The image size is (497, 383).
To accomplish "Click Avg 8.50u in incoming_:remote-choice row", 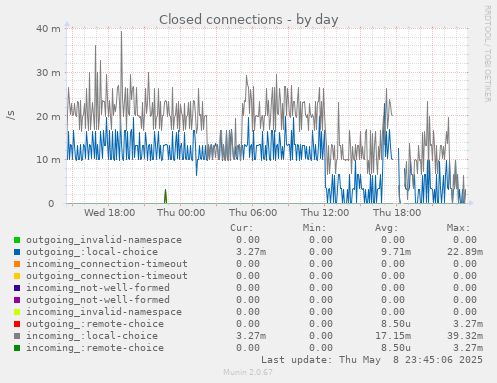I will click(396, 348).
